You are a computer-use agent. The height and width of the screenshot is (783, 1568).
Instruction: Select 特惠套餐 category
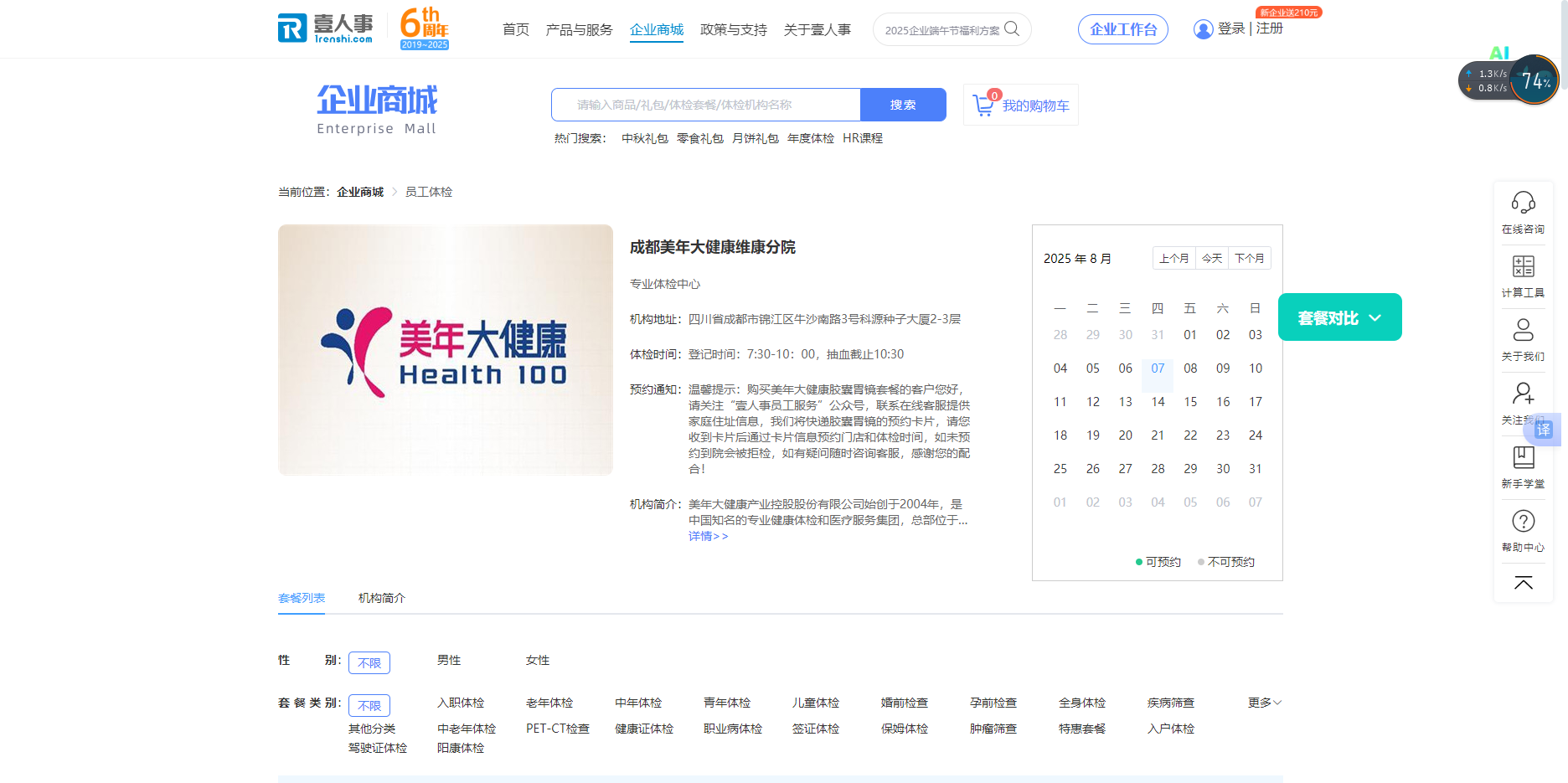[1082, 729]
